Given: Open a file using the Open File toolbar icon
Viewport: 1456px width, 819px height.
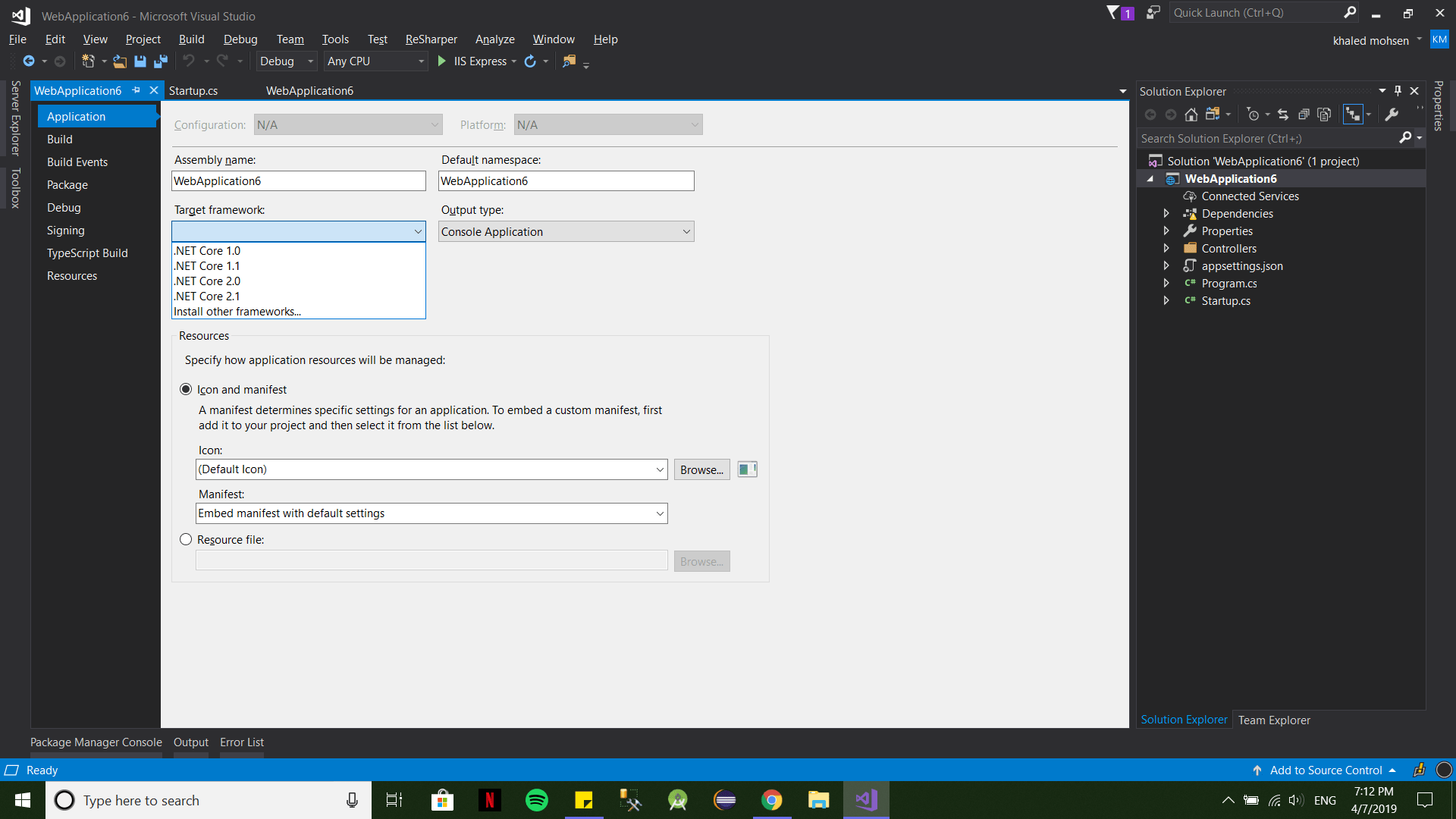Looking at the screenshot, I should 120,61.
